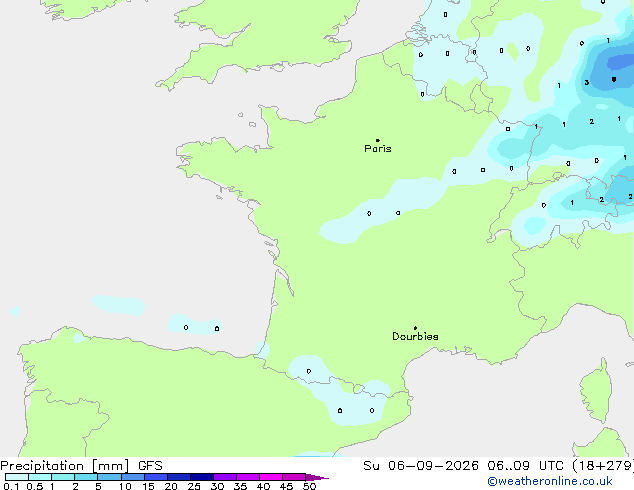This screenshot has width=634, height=490.
Task: Select the Dourbies location dot marker
Action: (415, 328)
